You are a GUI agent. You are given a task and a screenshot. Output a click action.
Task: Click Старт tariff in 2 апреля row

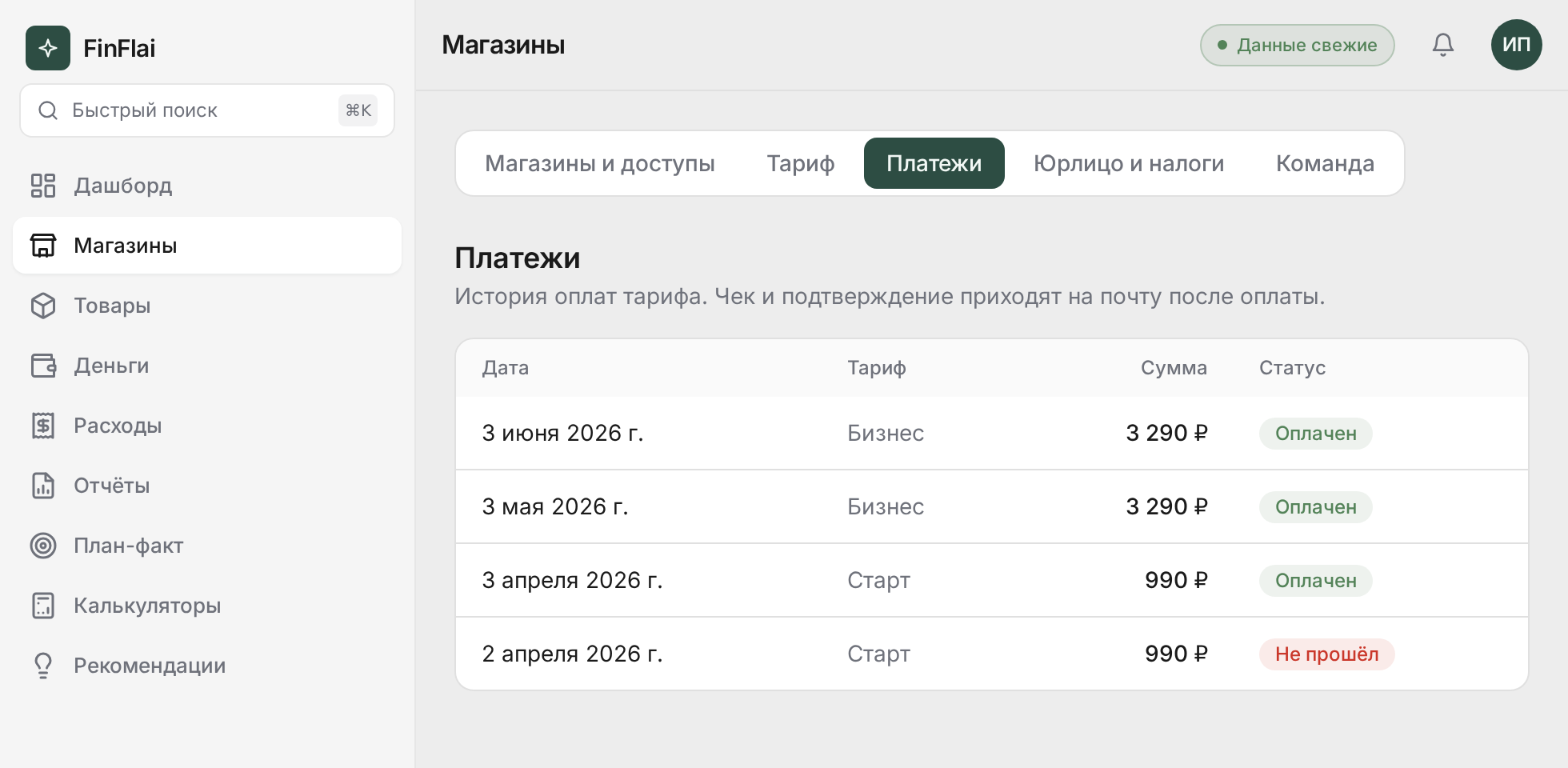878,654
